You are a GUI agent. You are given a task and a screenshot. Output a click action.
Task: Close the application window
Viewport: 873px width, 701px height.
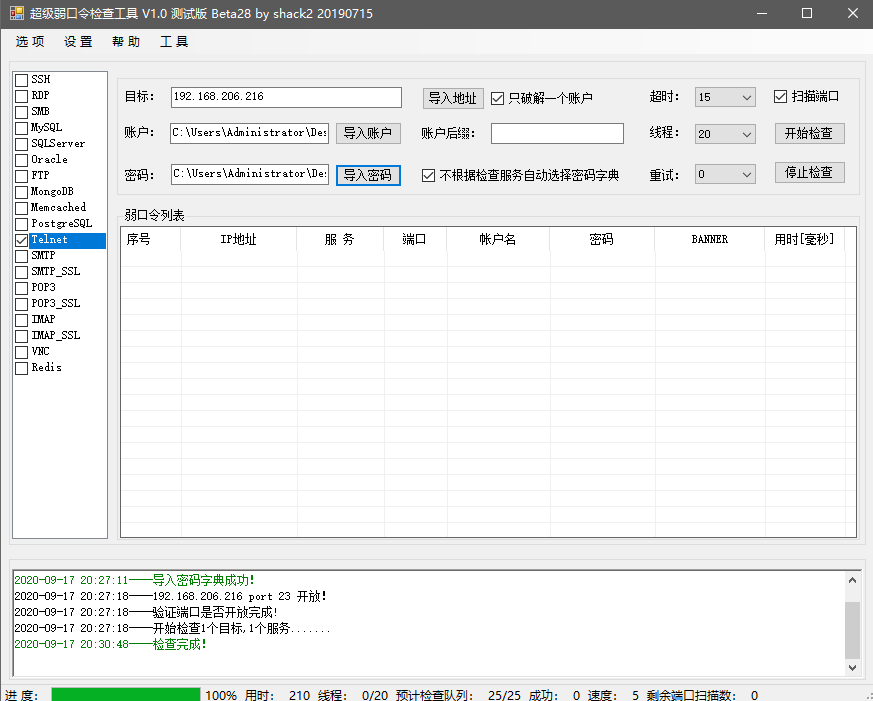(x=852, y=13)
